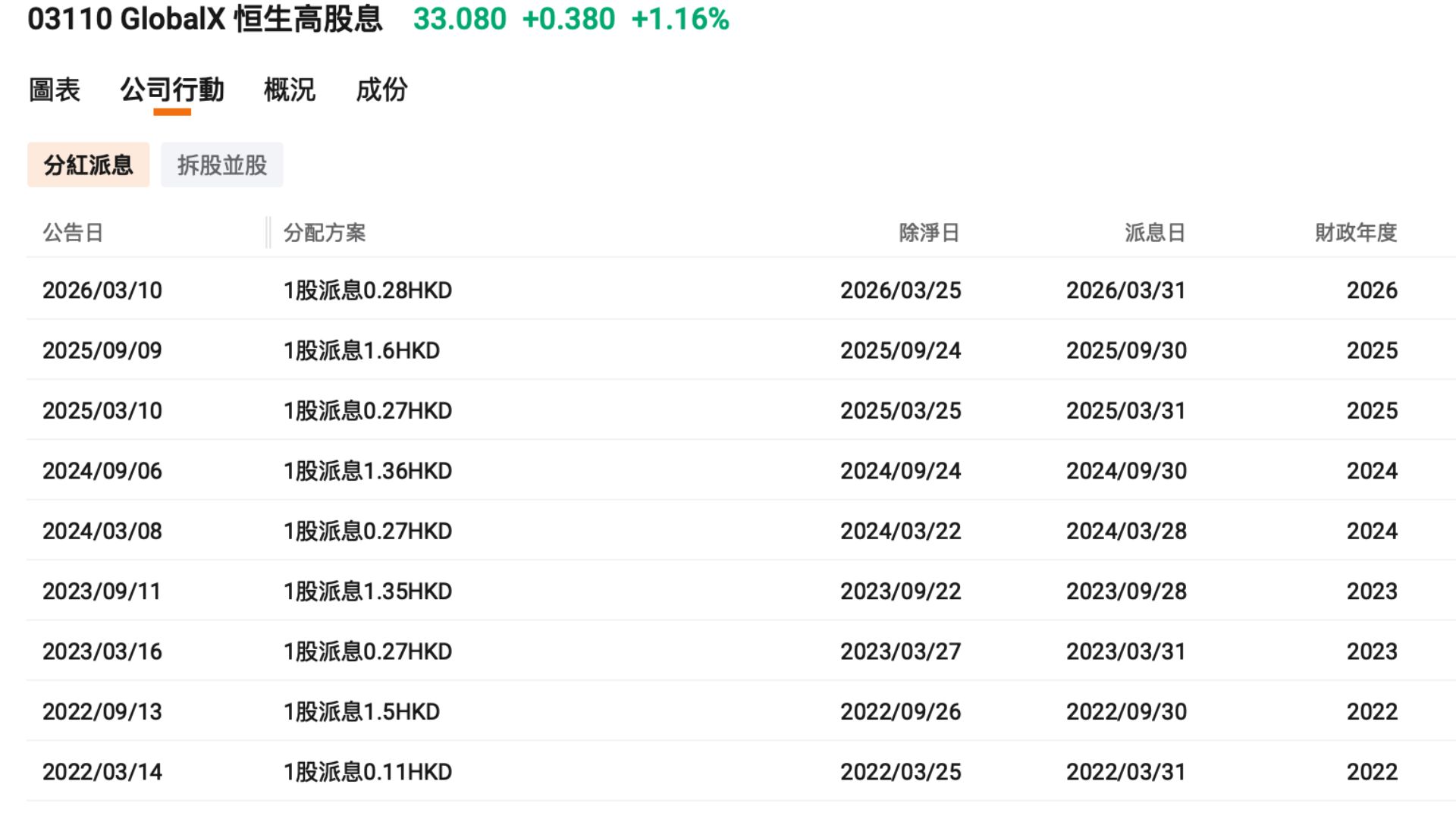
Task: Click payment date 2023/09/28
Action: click(1126, 591)
